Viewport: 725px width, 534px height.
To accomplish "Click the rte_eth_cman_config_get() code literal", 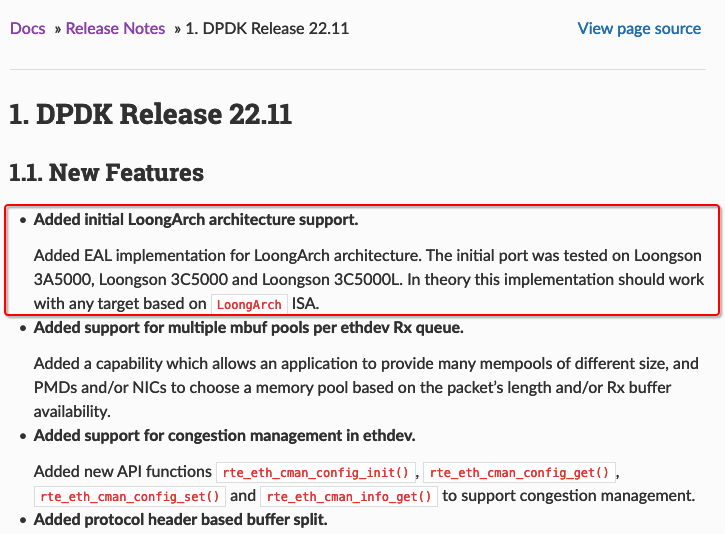I will (x=522, y=472).
